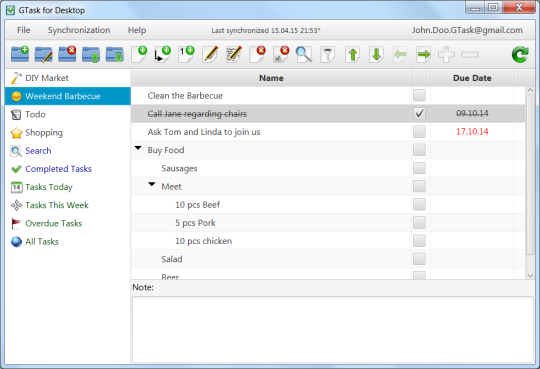Click the filter funnel icon
This screenshot has height=369, width=540.
pyautogui.click(x=328, y=54)
